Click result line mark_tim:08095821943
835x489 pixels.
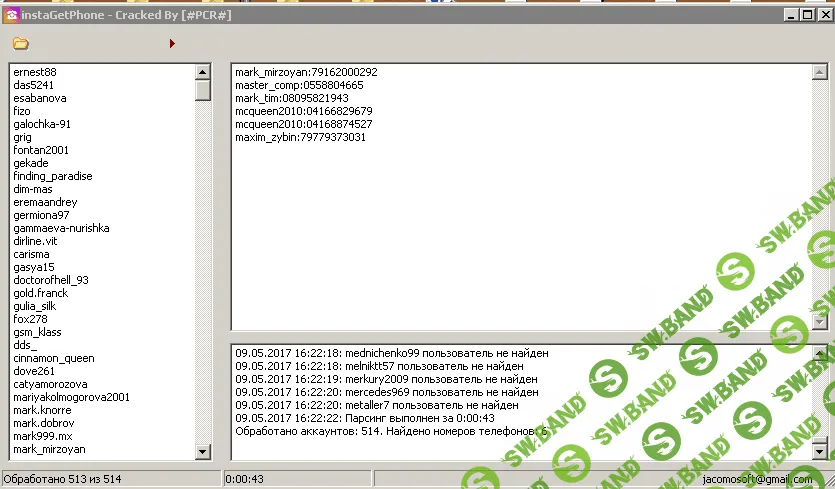pyautogui.click(x=292, y=98)
